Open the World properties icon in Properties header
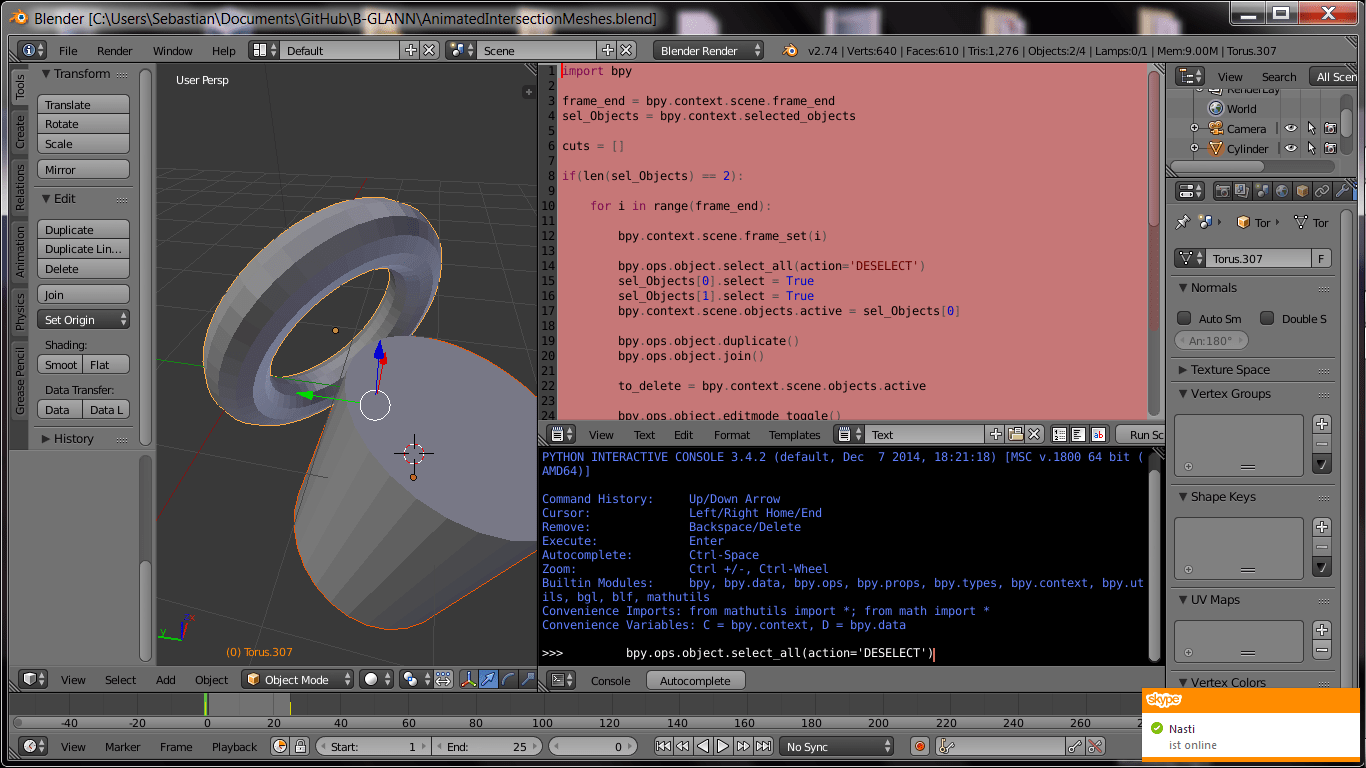1366x768 pixels. point(1282,192)
